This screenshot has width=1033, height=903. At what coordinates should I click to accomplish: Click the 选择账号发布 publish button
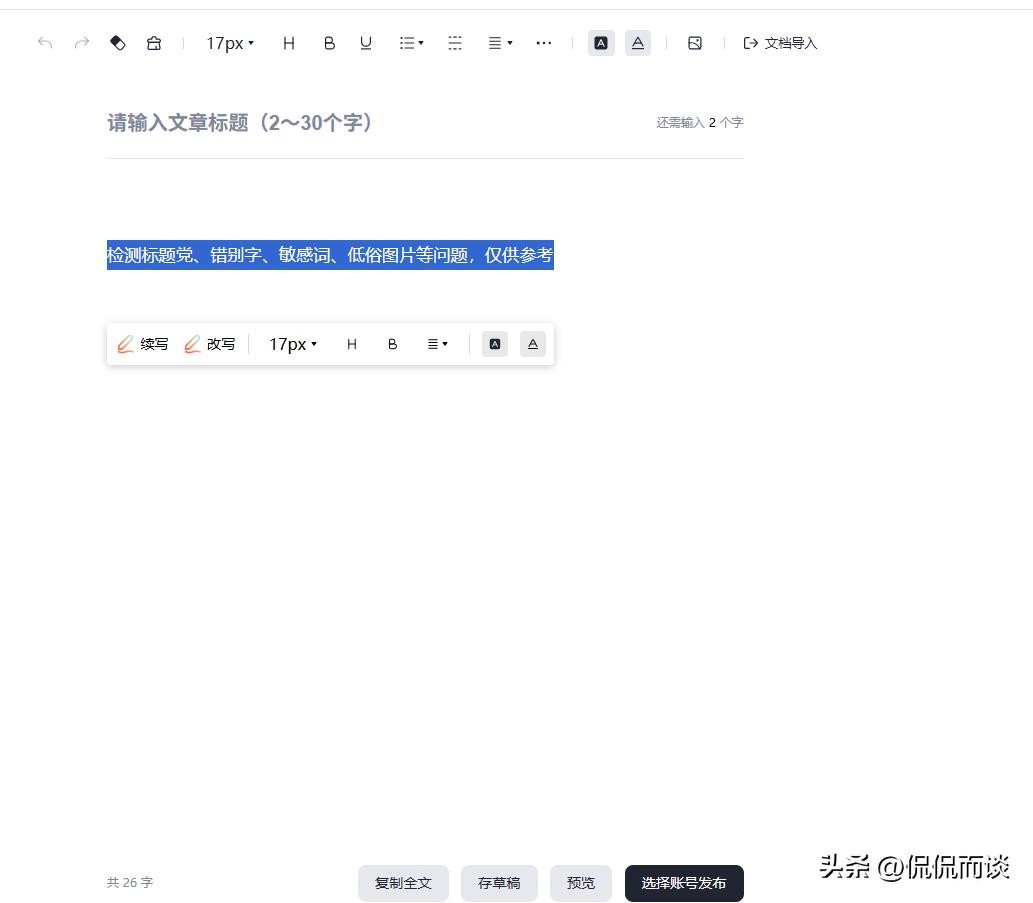(684, 883)
